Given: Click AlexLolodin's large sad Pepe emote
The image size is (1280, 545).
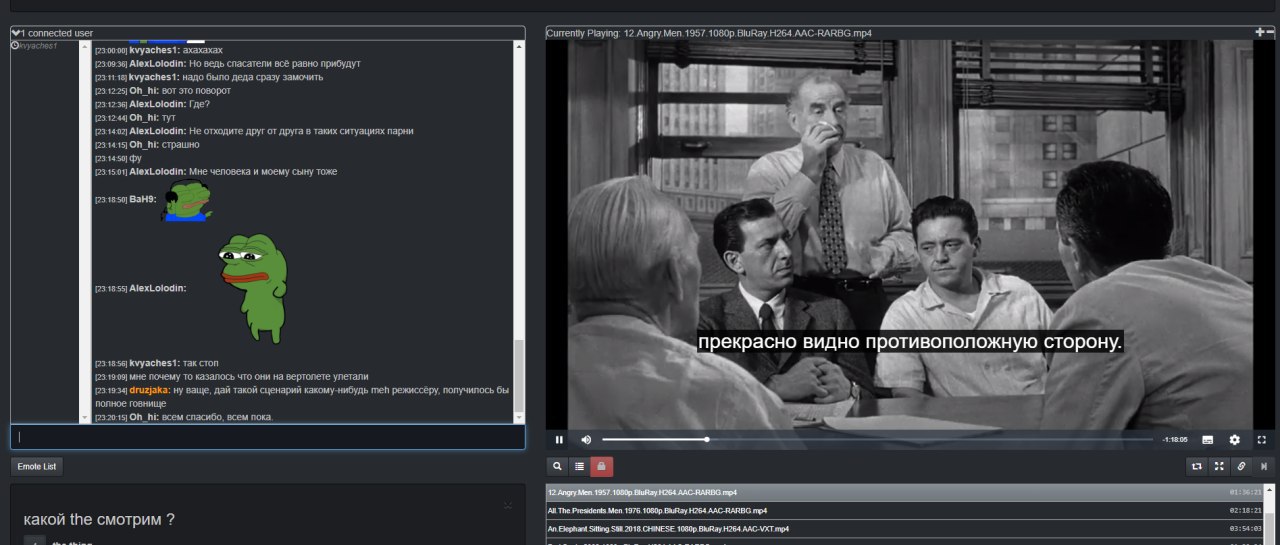Looking at the screenshot, I should 253,288.
